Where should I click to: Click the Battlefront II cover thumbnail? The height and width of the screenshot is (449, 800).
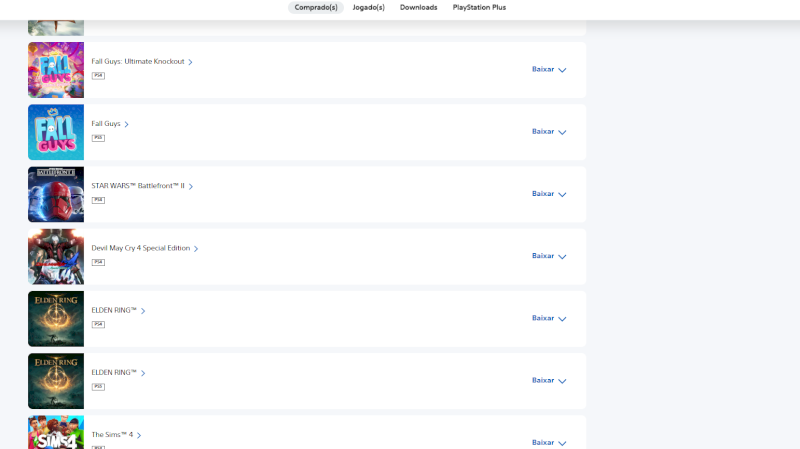click(x=56, y=194)
